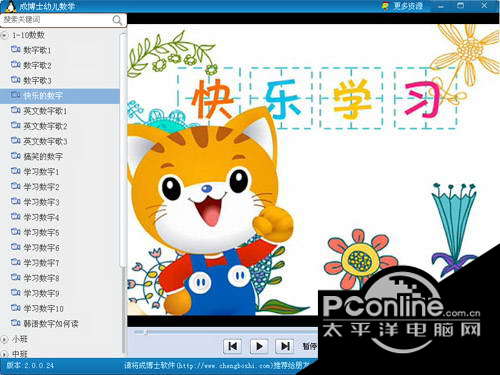Open the 学习数字7 lesson

(x=41, y=263)
